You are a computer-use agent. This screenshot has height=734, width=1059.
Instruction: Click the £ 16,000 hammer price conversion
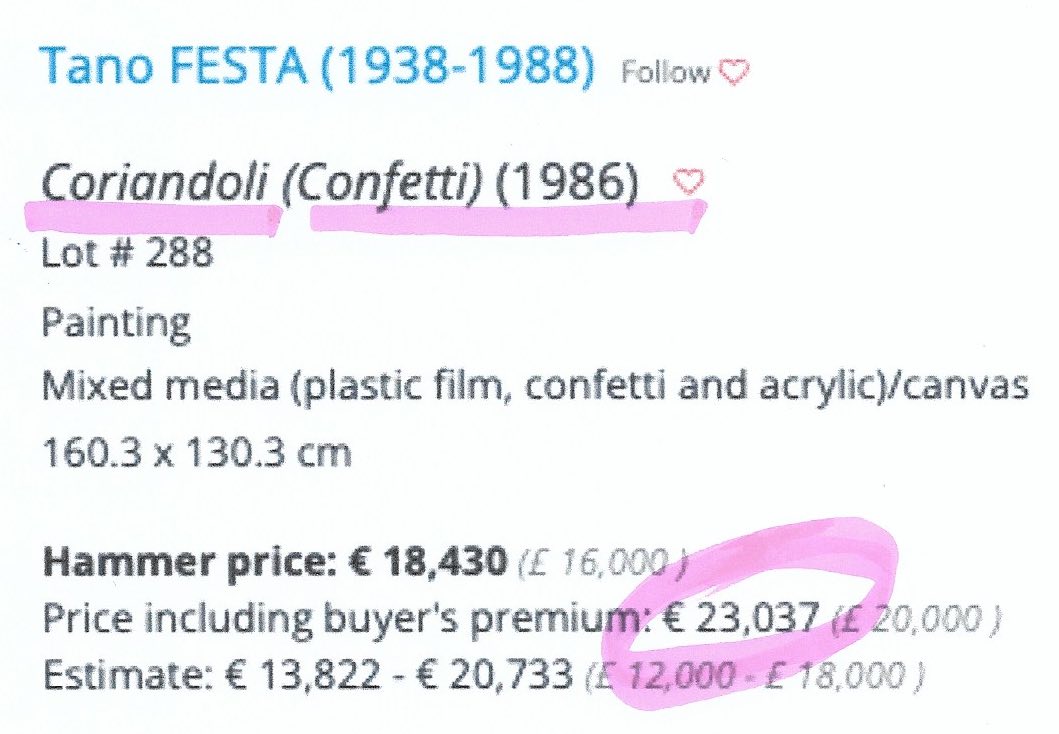(x=603, y=561)
